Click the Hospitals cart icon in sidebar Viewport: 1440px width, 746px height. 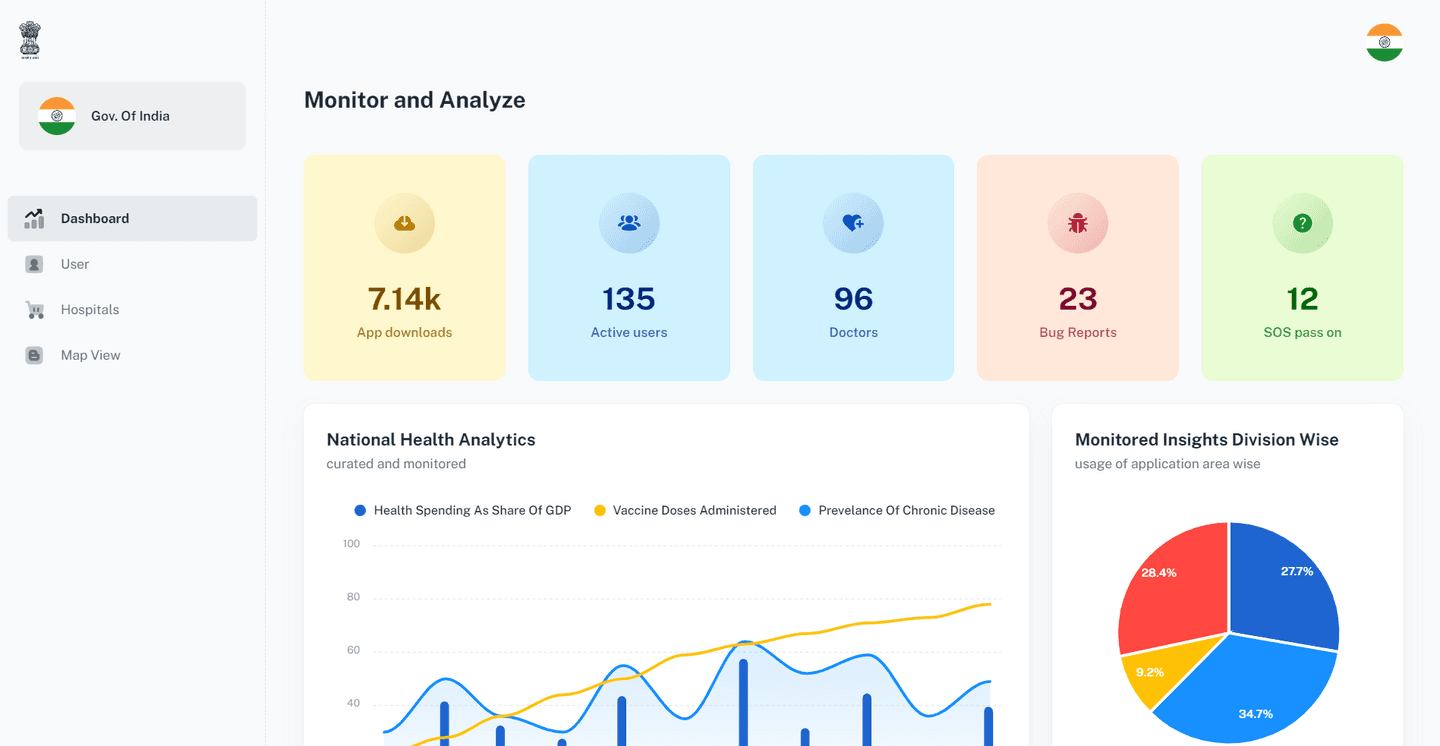click(x=35, y=310)
